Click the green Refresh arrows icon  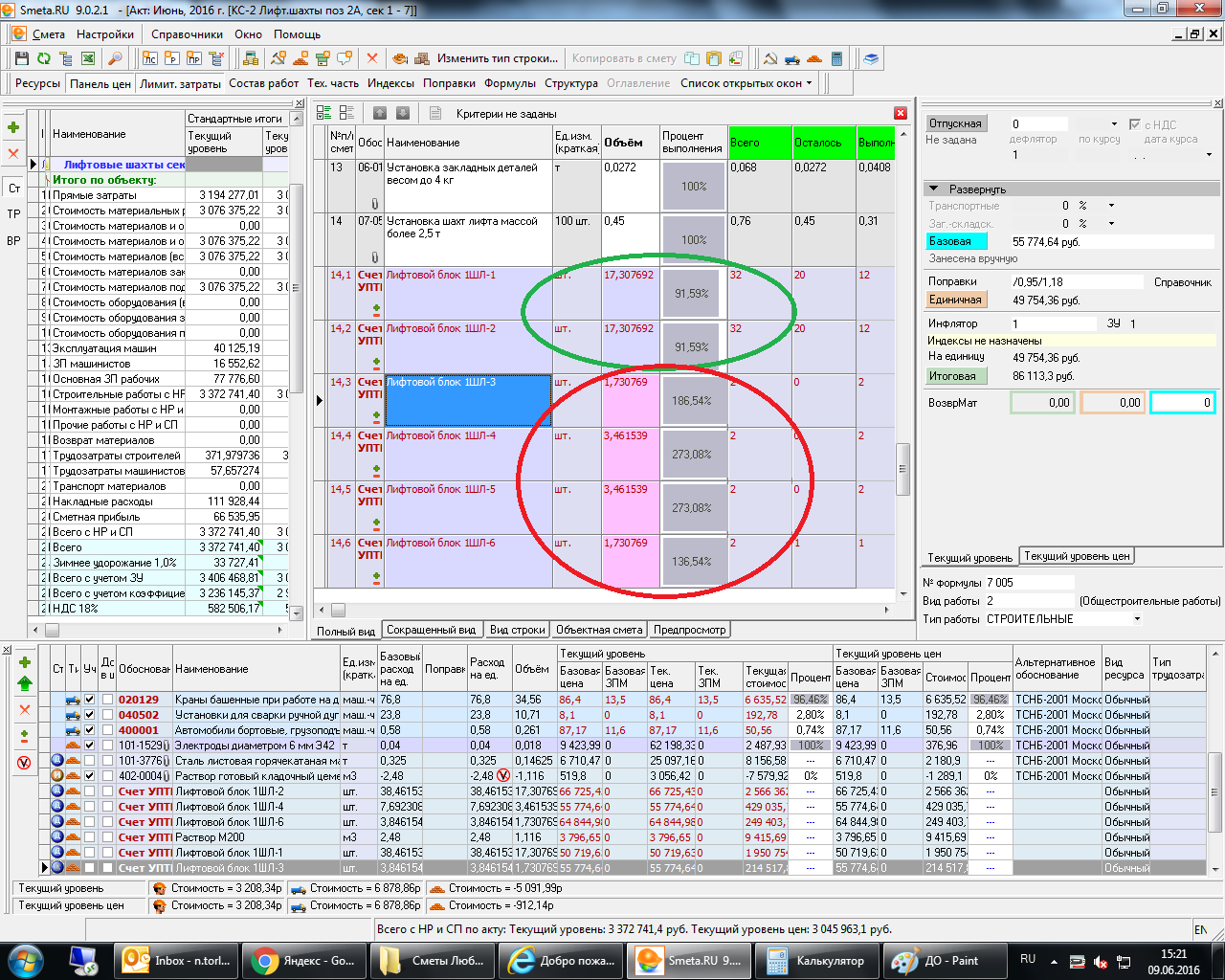click(x=43, y=58)
